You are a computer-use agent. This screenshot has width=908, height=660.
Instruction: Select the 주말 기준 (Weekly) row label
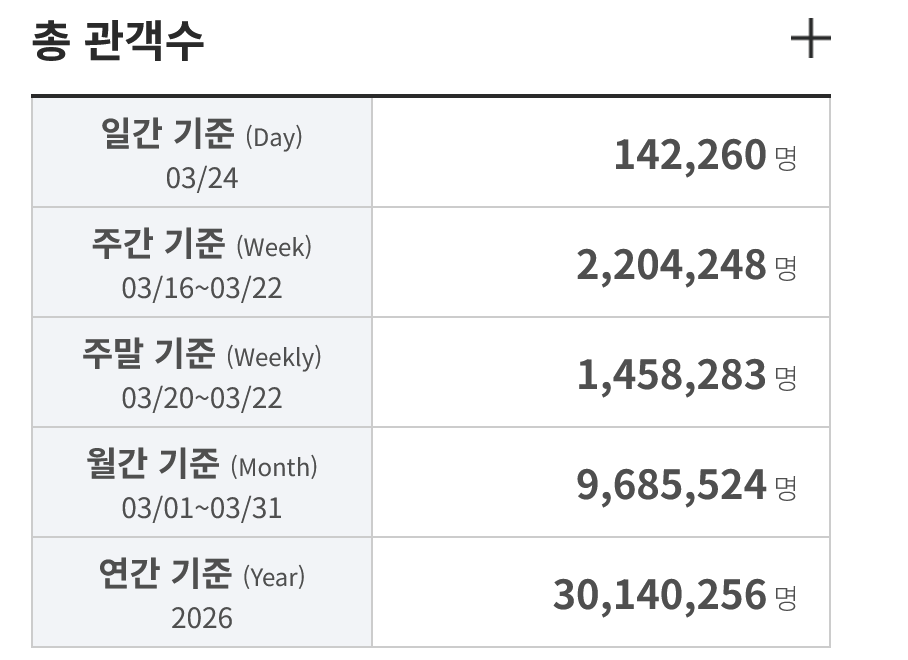click(202, 354)
